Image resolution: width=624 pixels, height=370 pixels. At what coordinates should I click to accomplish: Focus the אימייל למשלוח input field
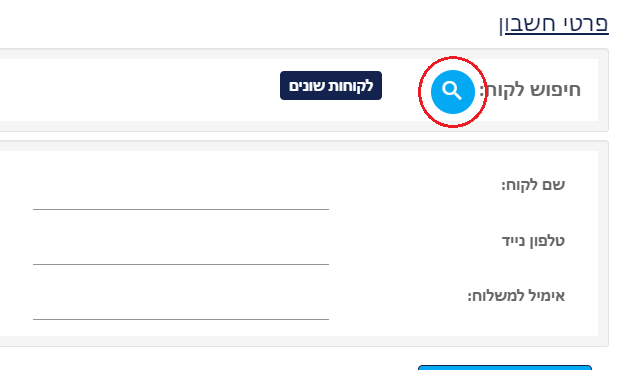[181, 307]
